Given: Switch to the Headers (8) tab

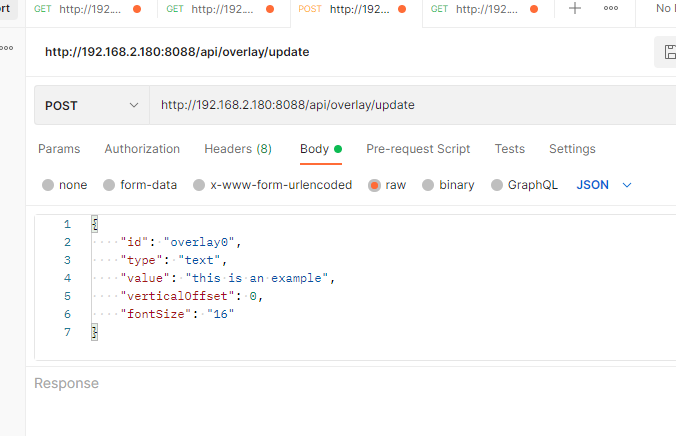Looking at the screenshot, I should tap(237, 149).
